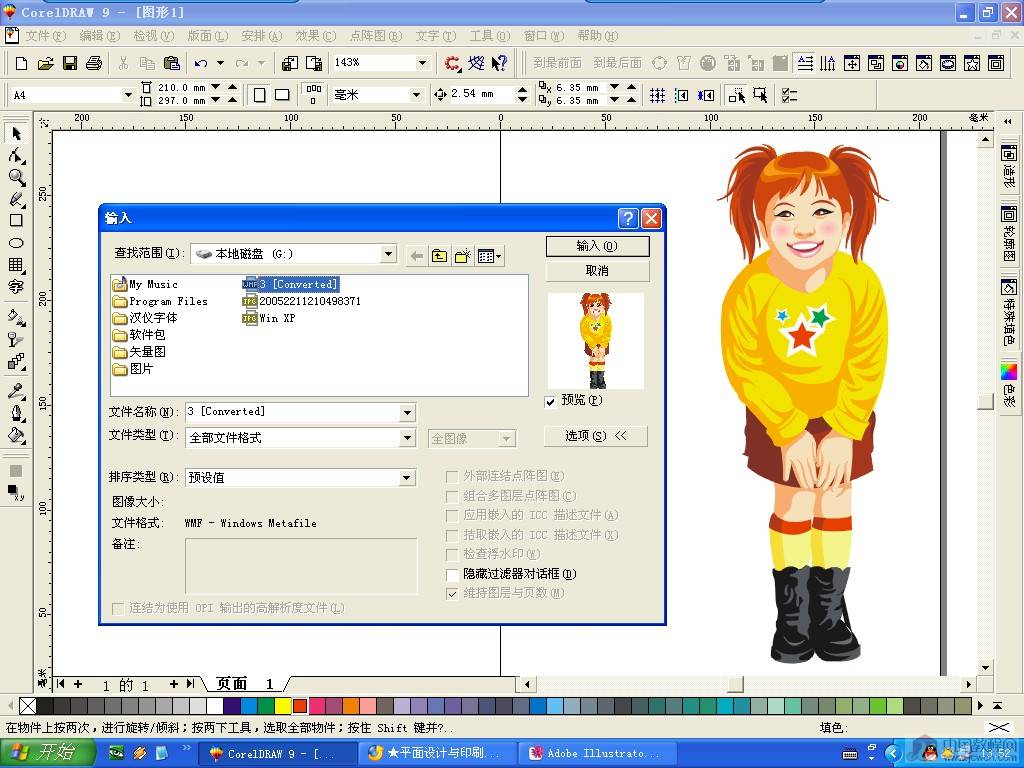Open the Outline pen tool flyout
Image resolution: width=1024 pixels, height=768 pixels.
[x=16, y=413]
